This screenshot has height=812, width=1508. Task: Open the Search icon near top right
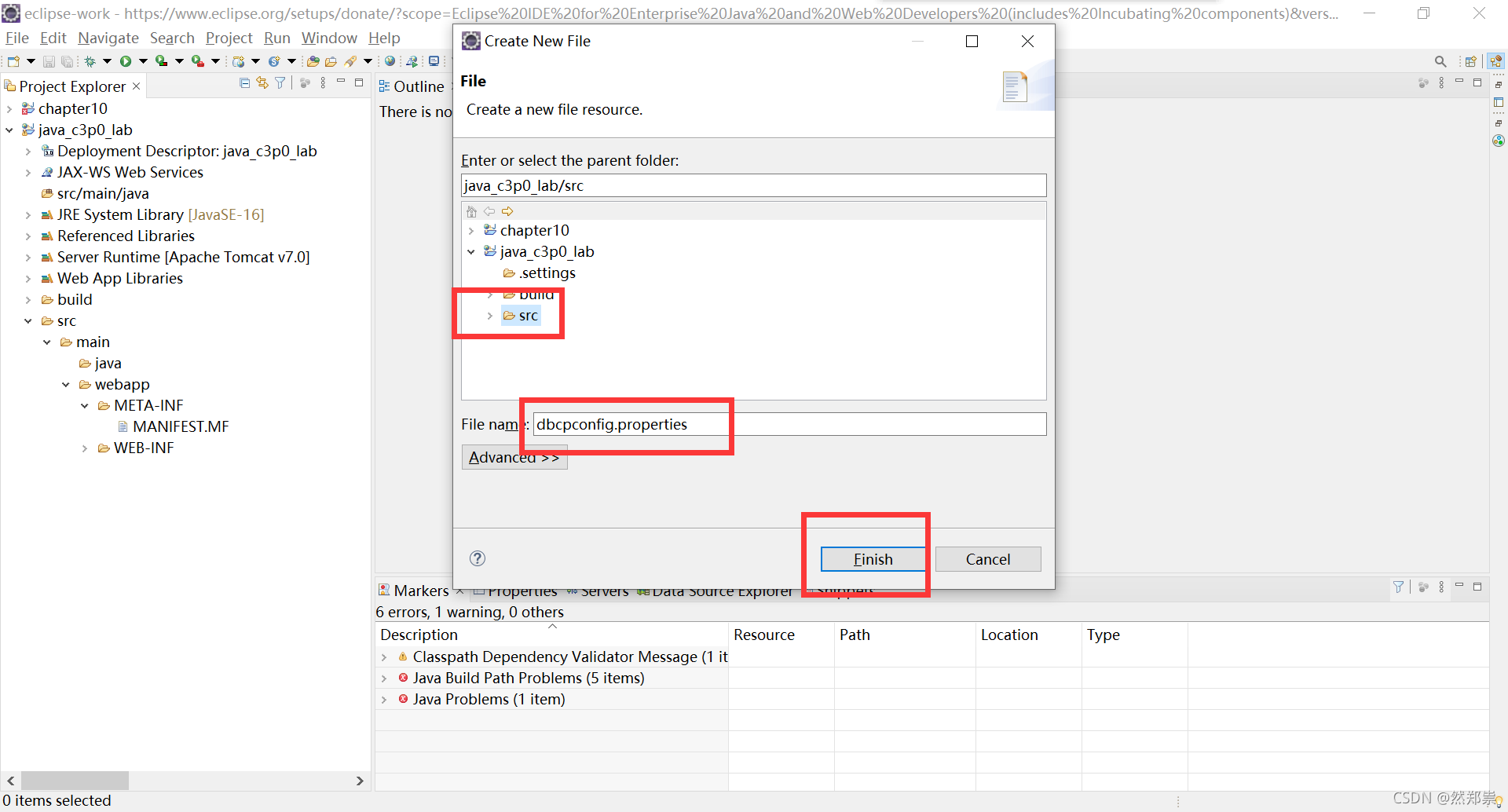click(x=1440, y=60)
